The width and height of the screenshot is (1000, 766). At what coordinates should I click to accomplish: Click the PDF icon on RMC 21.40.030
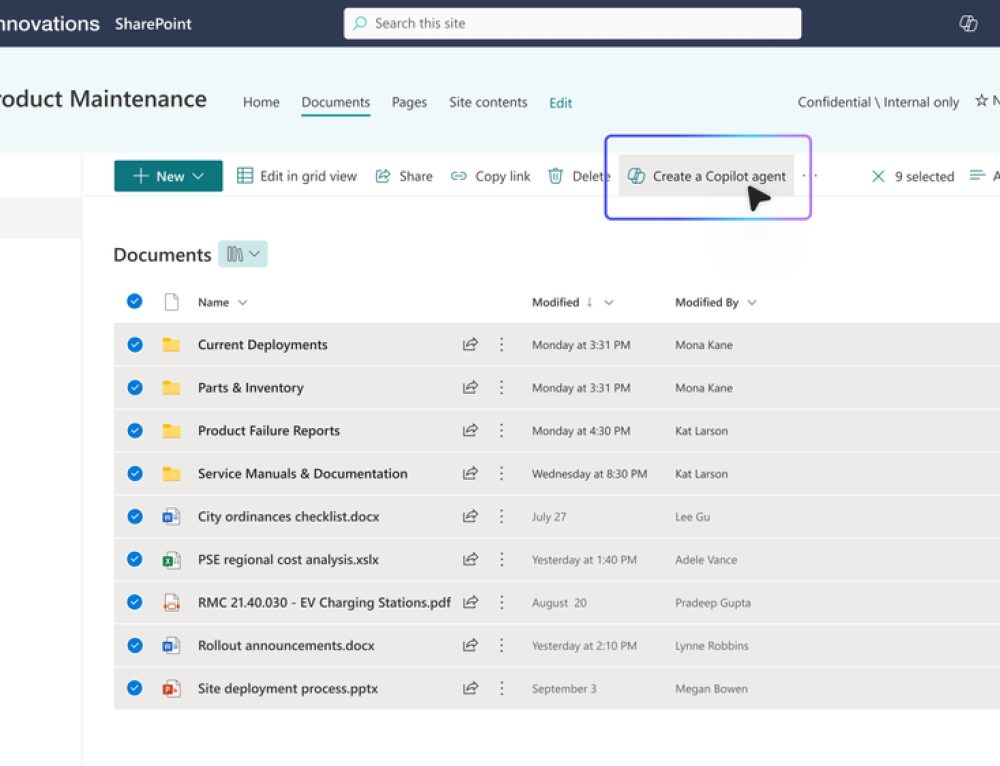point(170,602)
